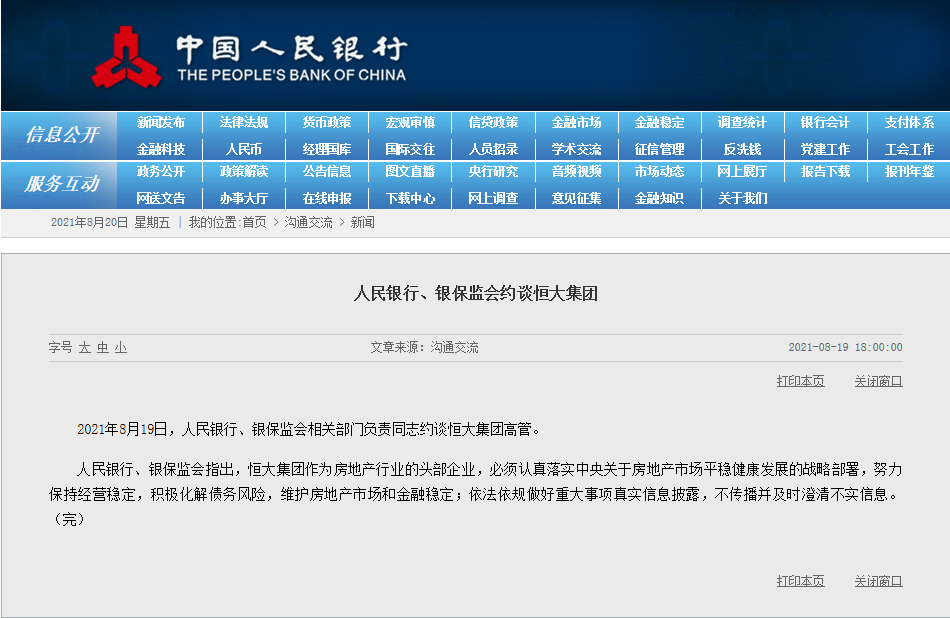Select 市场动态 menu item
This screenshot has height=618, width=950.
click(659, 171)
